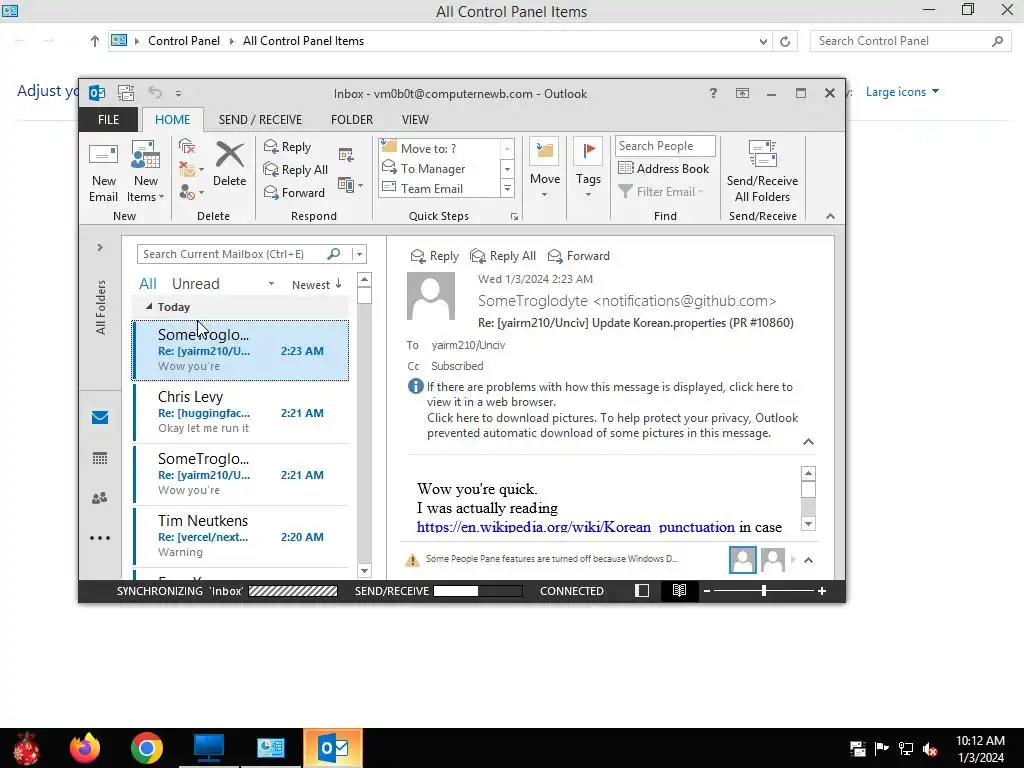Open the Address Book
Screen dimensions: 1024x768
pyautogui.click(x=664, y=168)
